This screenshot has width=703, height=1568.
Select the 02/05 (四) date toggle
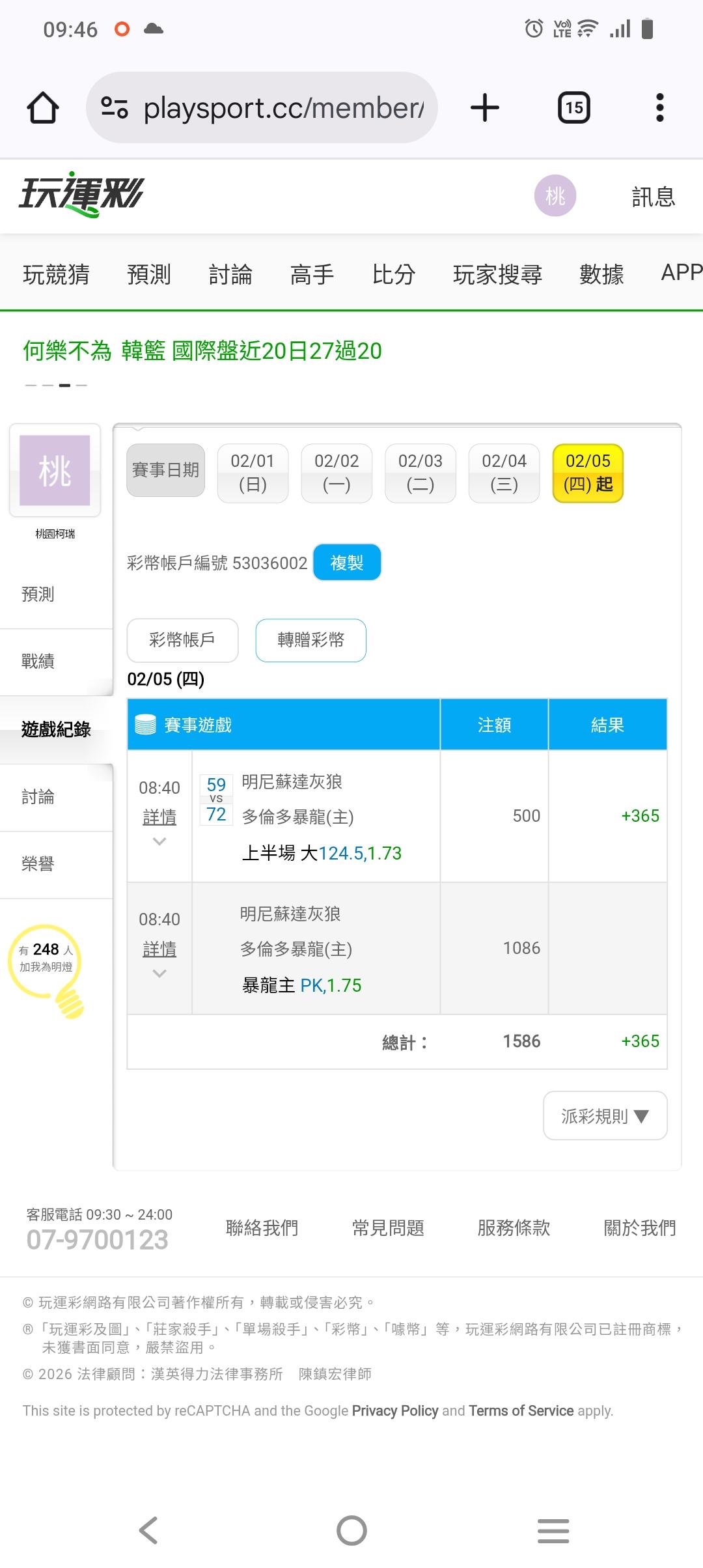tap(588, 473)
